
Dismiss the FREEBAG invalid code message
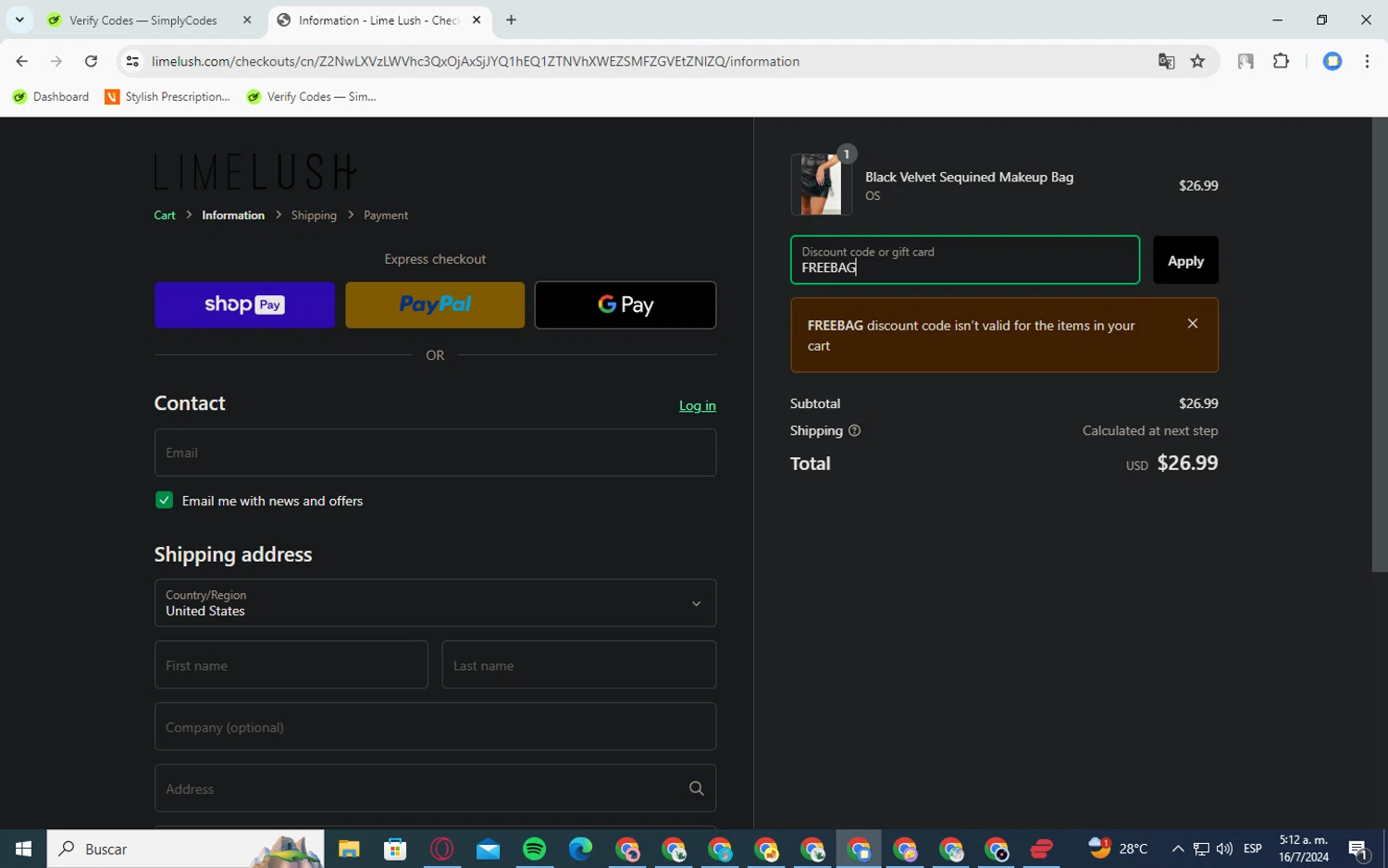click(1193, 323)
